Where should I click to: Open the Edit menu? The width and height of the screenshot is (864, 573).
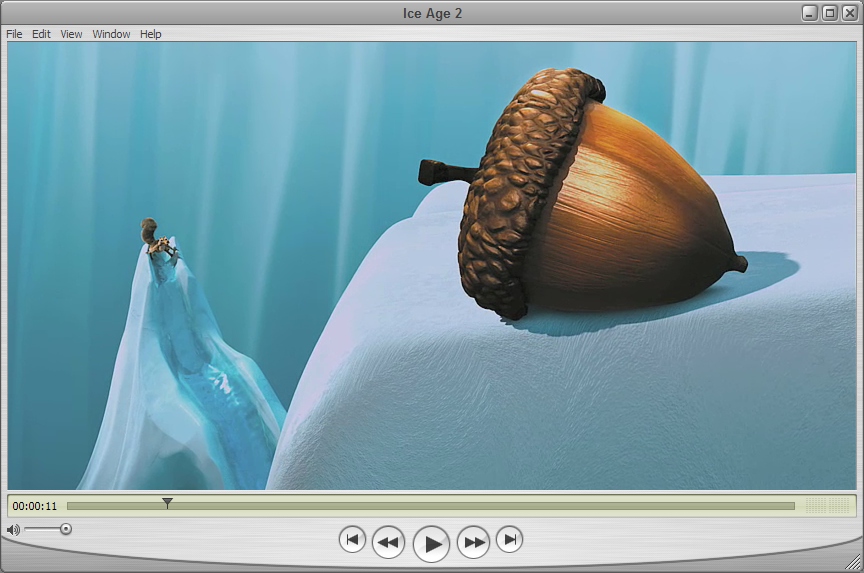41,34
